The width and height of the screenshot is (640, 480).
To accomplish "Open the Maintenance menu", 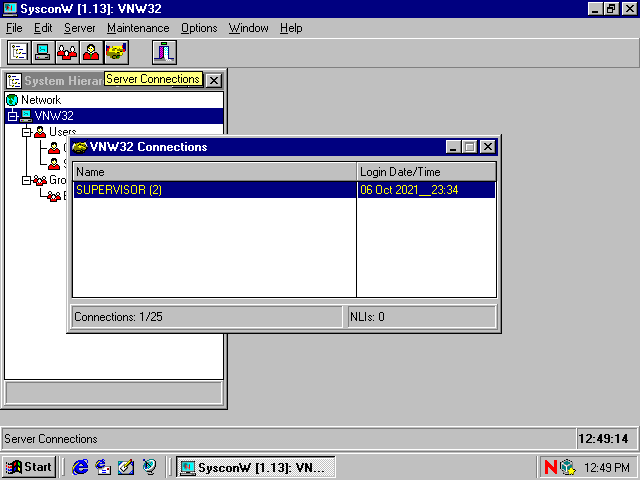I will click(x=138, y=28).
